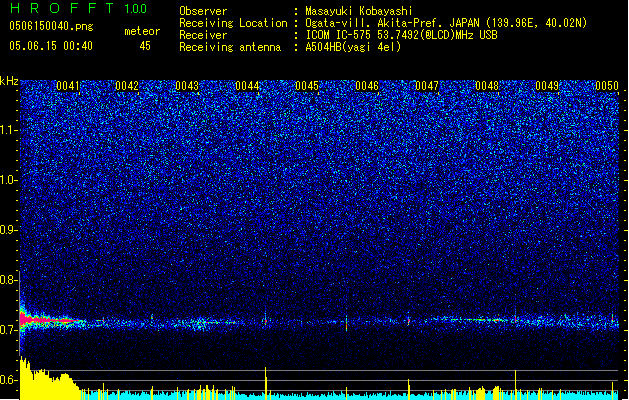Click the 0041 time marker
Viewport: 629px width, 400px height.
tap(68, 86)
